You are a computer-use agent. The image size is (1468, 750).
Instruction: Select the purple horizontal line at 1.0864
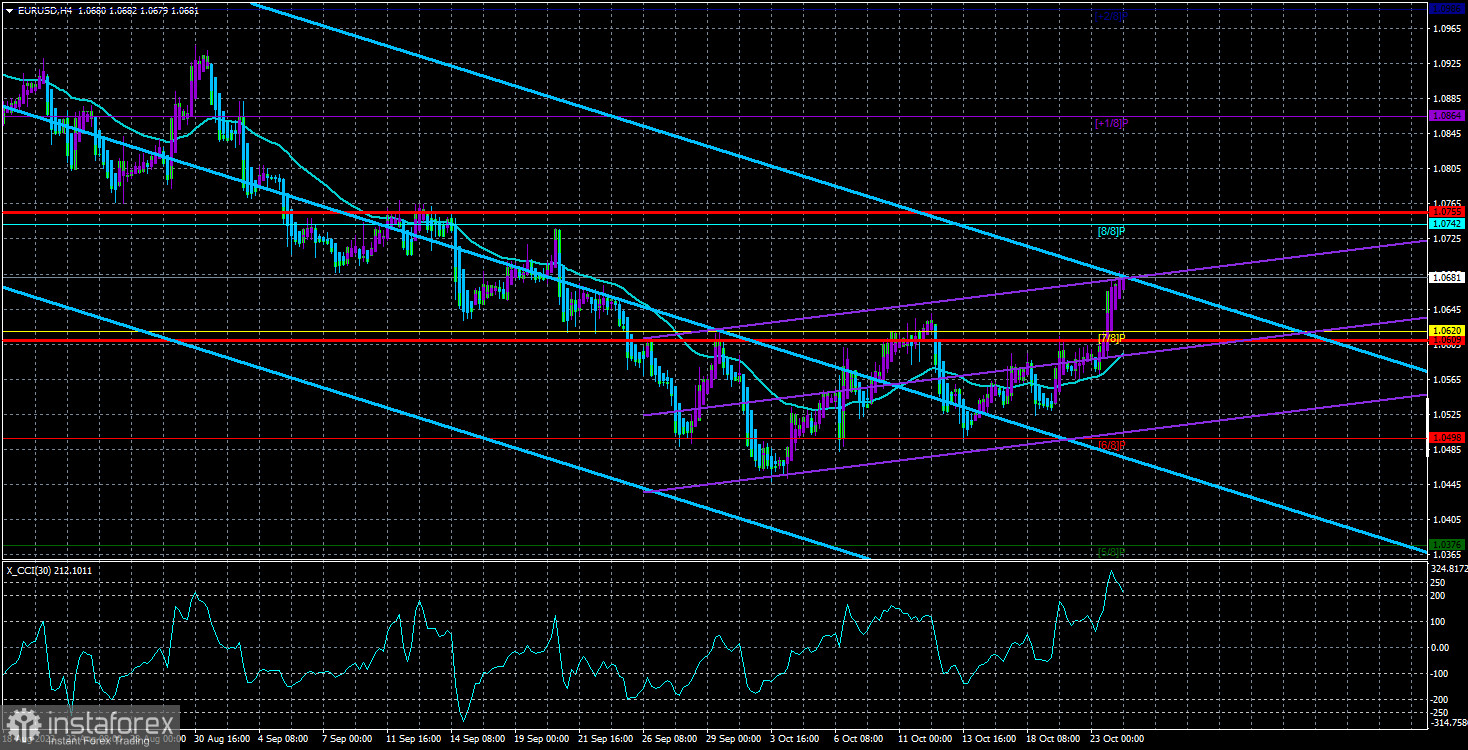pos(714,116)
